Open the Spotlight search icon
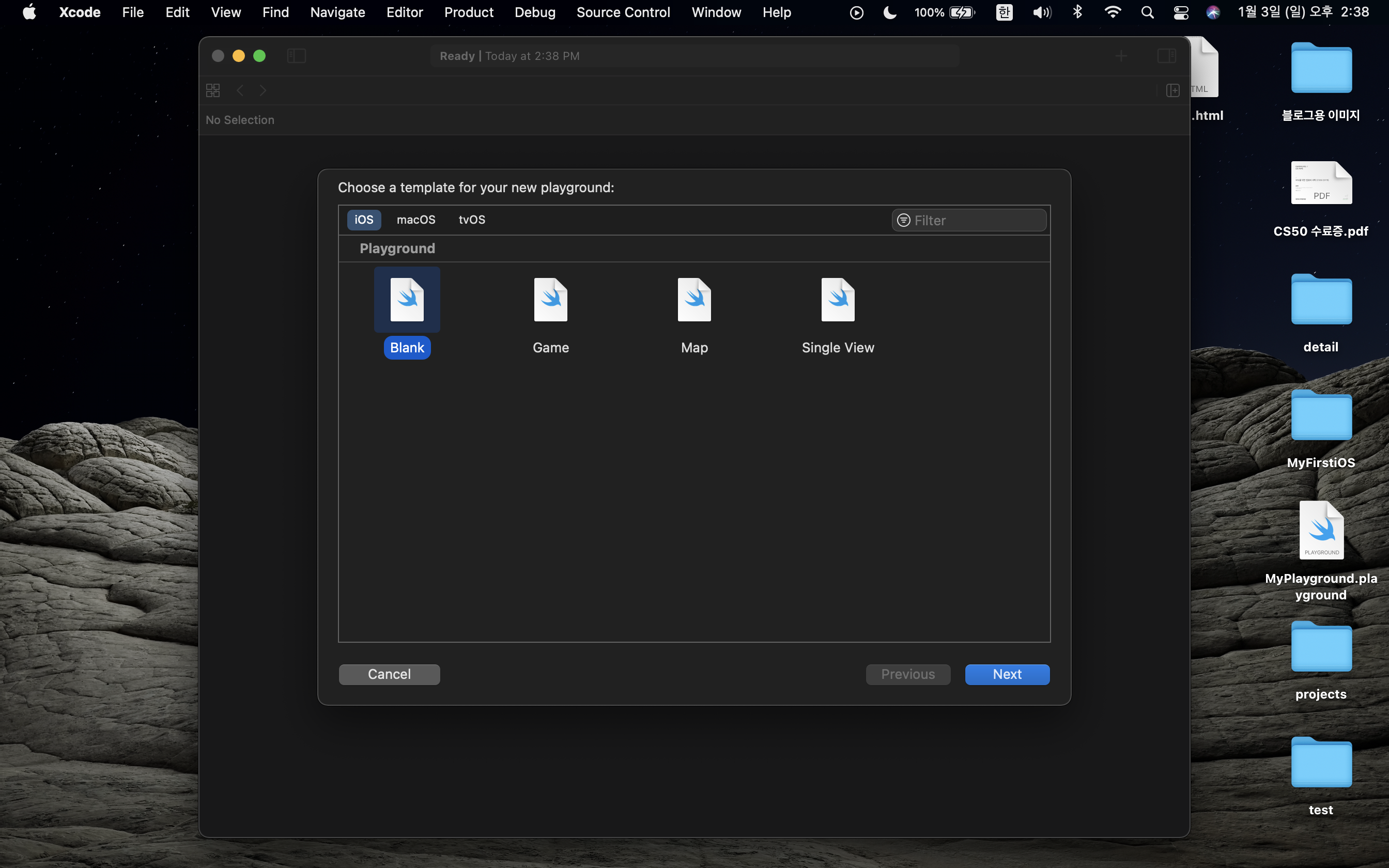1389x868 pixels. pos(1147,12)
